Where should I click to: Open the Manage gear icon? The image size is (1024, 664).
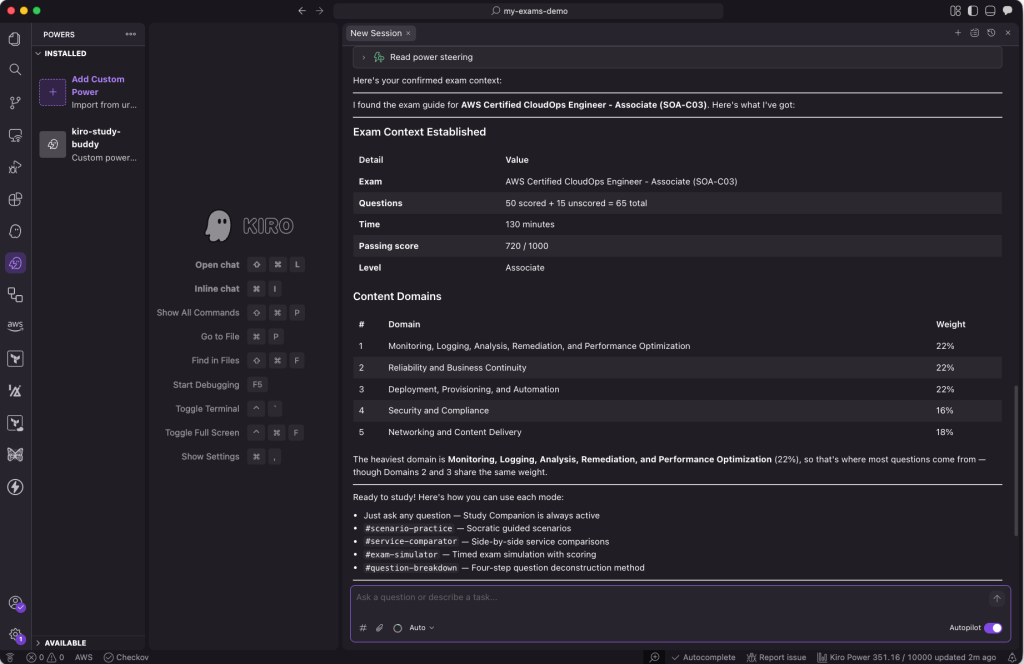tap(15, 634)
